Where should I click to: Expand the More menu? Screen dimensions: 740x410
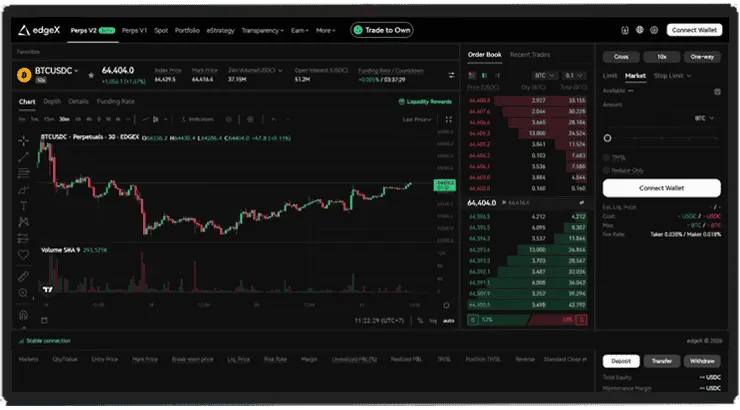tap(326, 30)
